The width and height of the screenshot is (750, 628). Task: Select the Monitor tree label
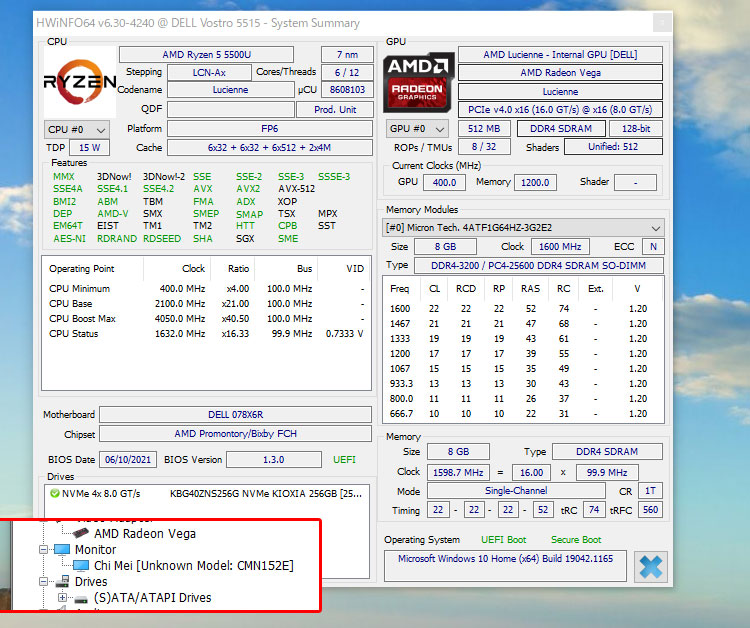pos(96,550)
